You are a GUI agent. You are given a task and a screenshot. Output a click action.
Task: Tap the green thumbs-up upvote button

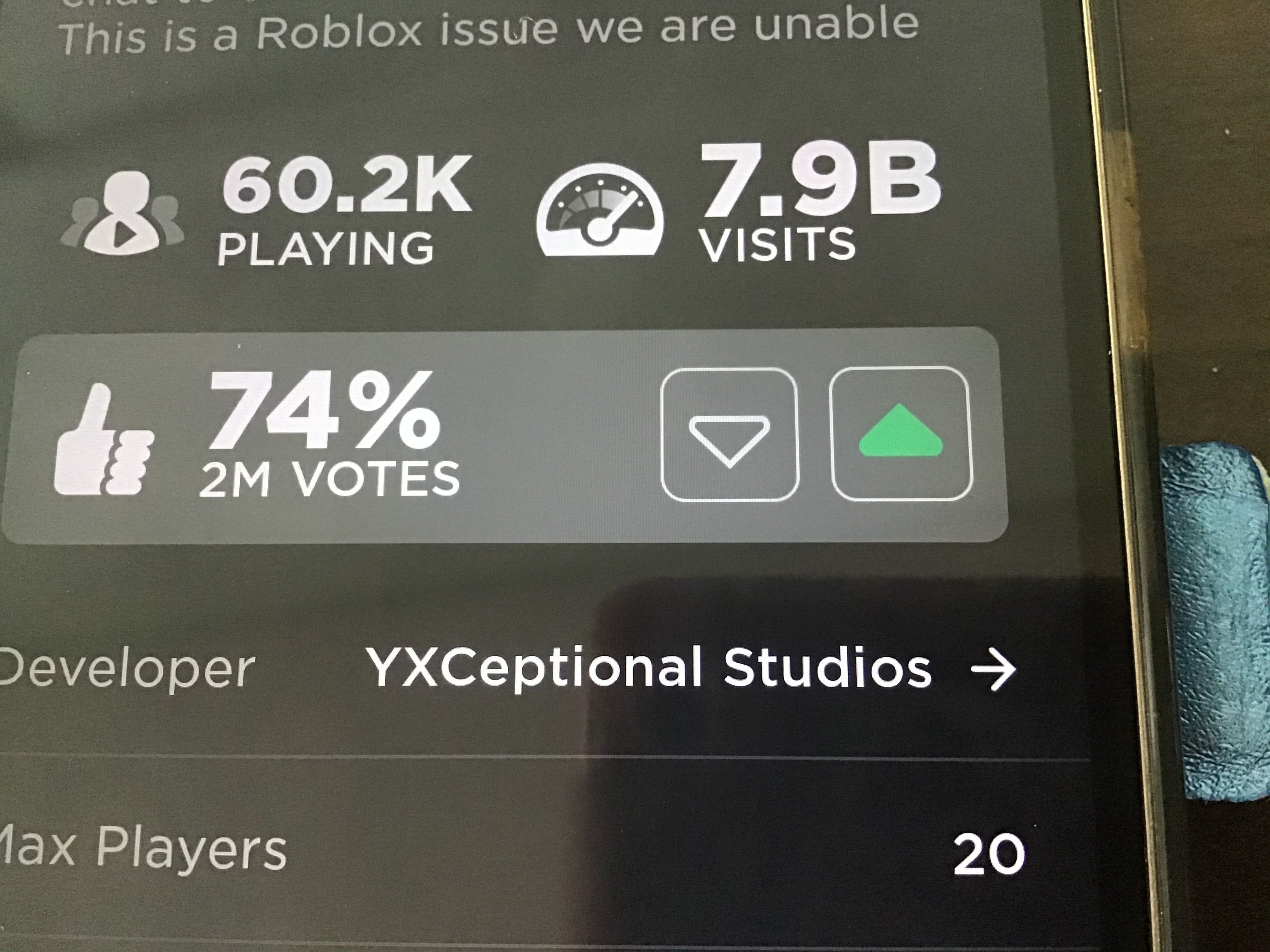(x=901, y=433)
